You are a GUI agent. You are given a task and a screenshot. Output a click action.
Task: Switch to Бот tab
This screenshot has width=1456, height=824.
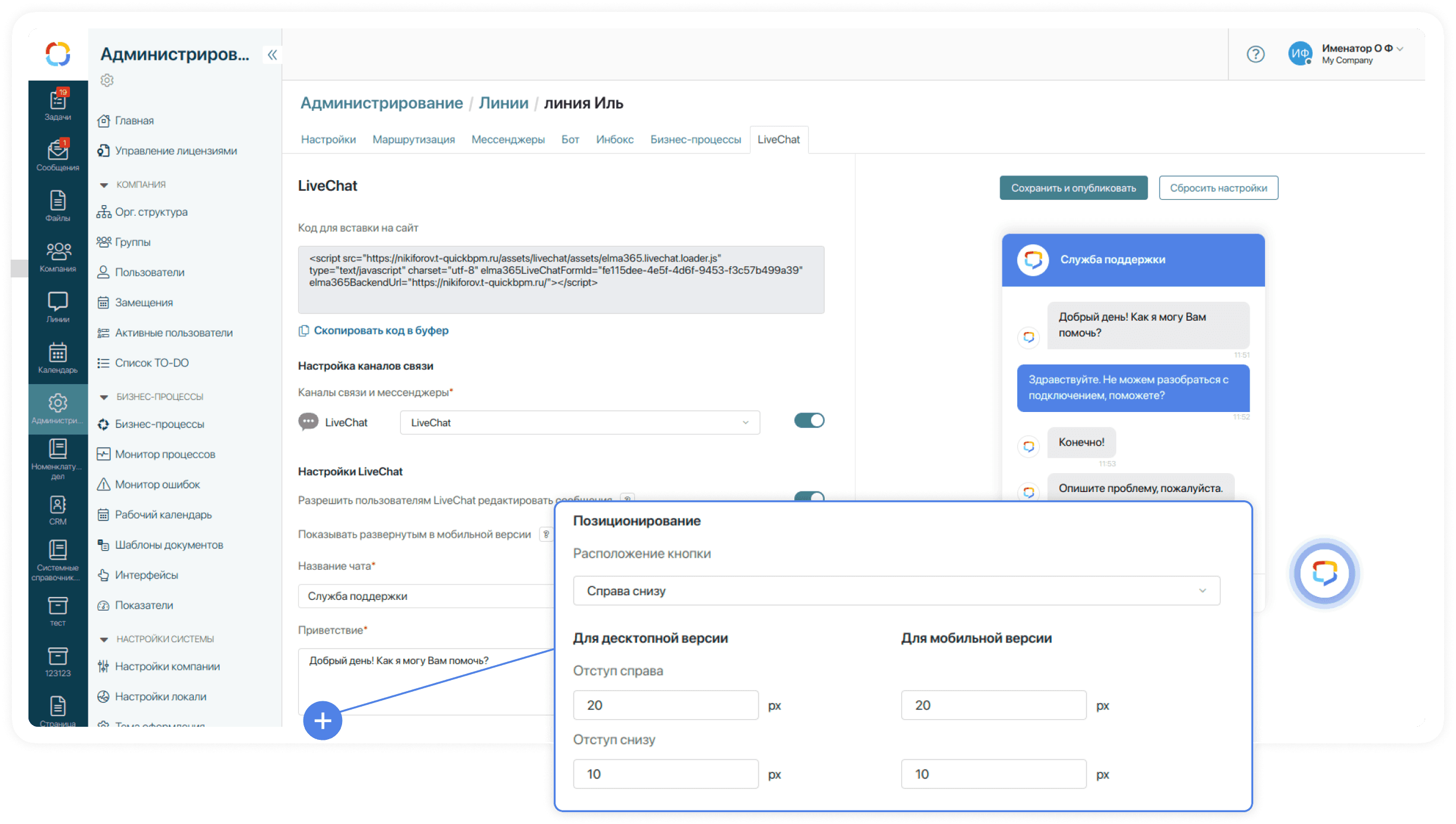tap(570, 139)
